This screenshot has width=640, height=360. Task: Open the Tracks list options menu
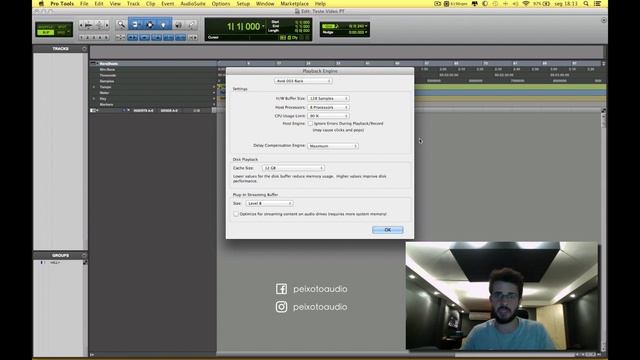[84, 49]
